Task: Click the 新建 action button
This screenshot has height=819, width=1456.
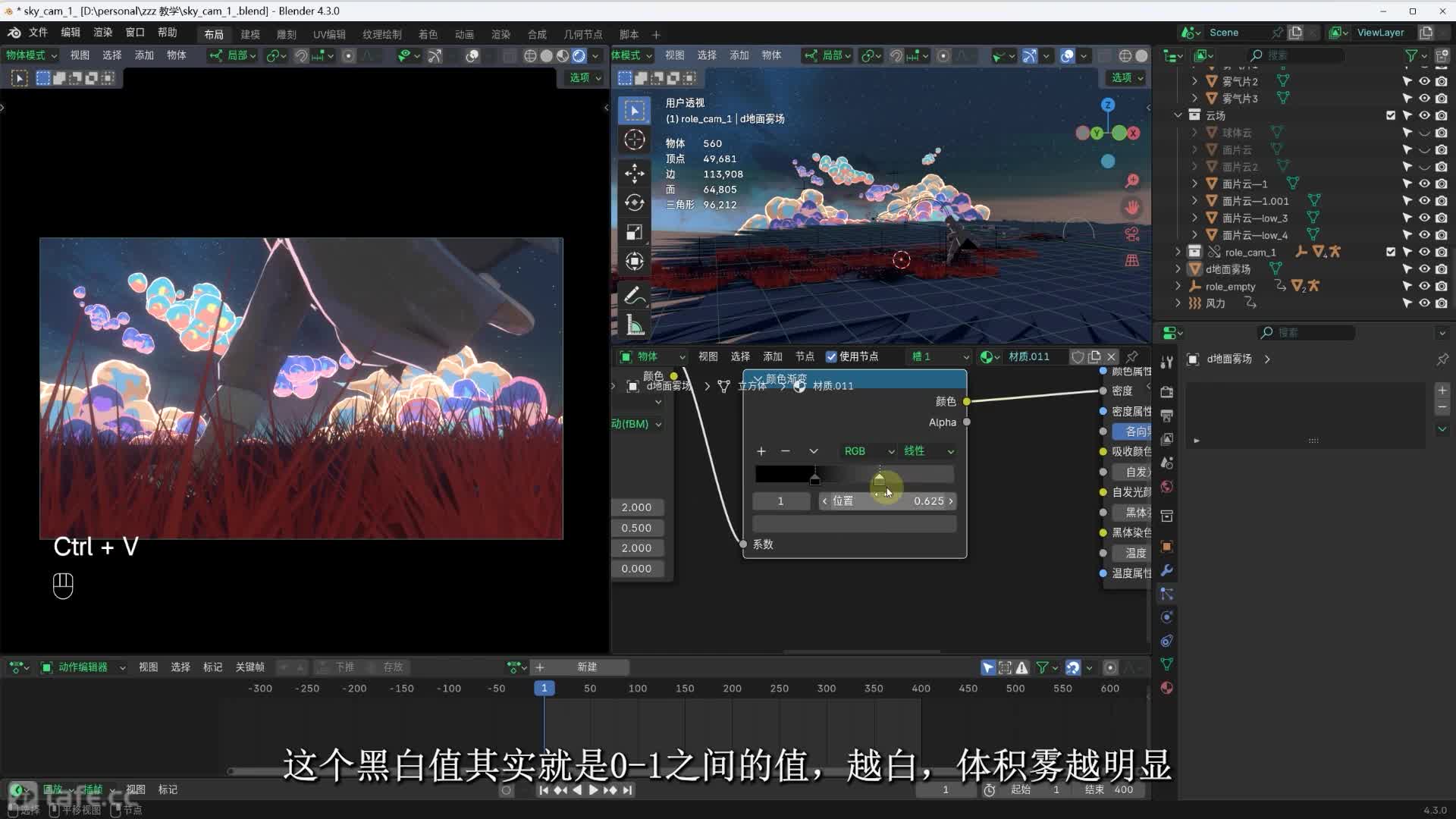Action: pyautogui.click(x=587, y=667)
